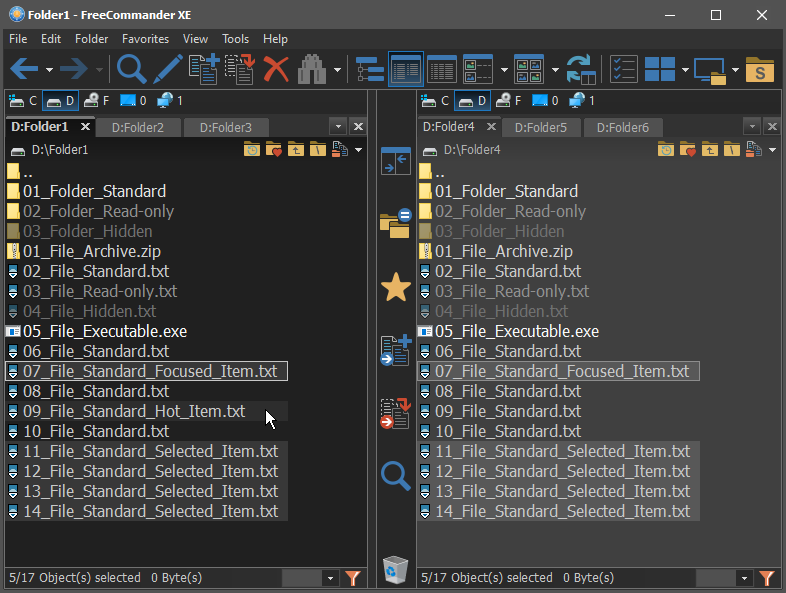Open the Tools menu
Screen dimensions: 786x593
coord(235,39)
